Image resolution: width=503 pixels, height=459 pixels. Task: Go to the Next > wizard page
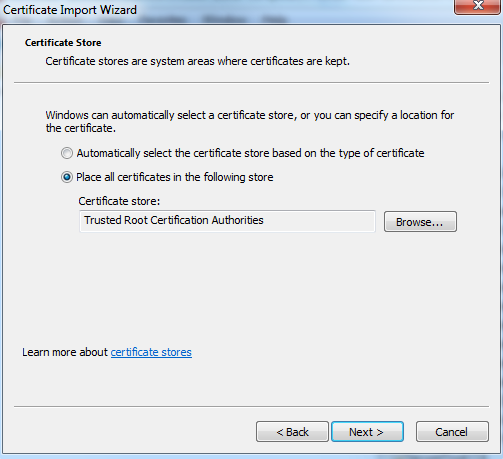pyautogui.click(x=367, y=432)
